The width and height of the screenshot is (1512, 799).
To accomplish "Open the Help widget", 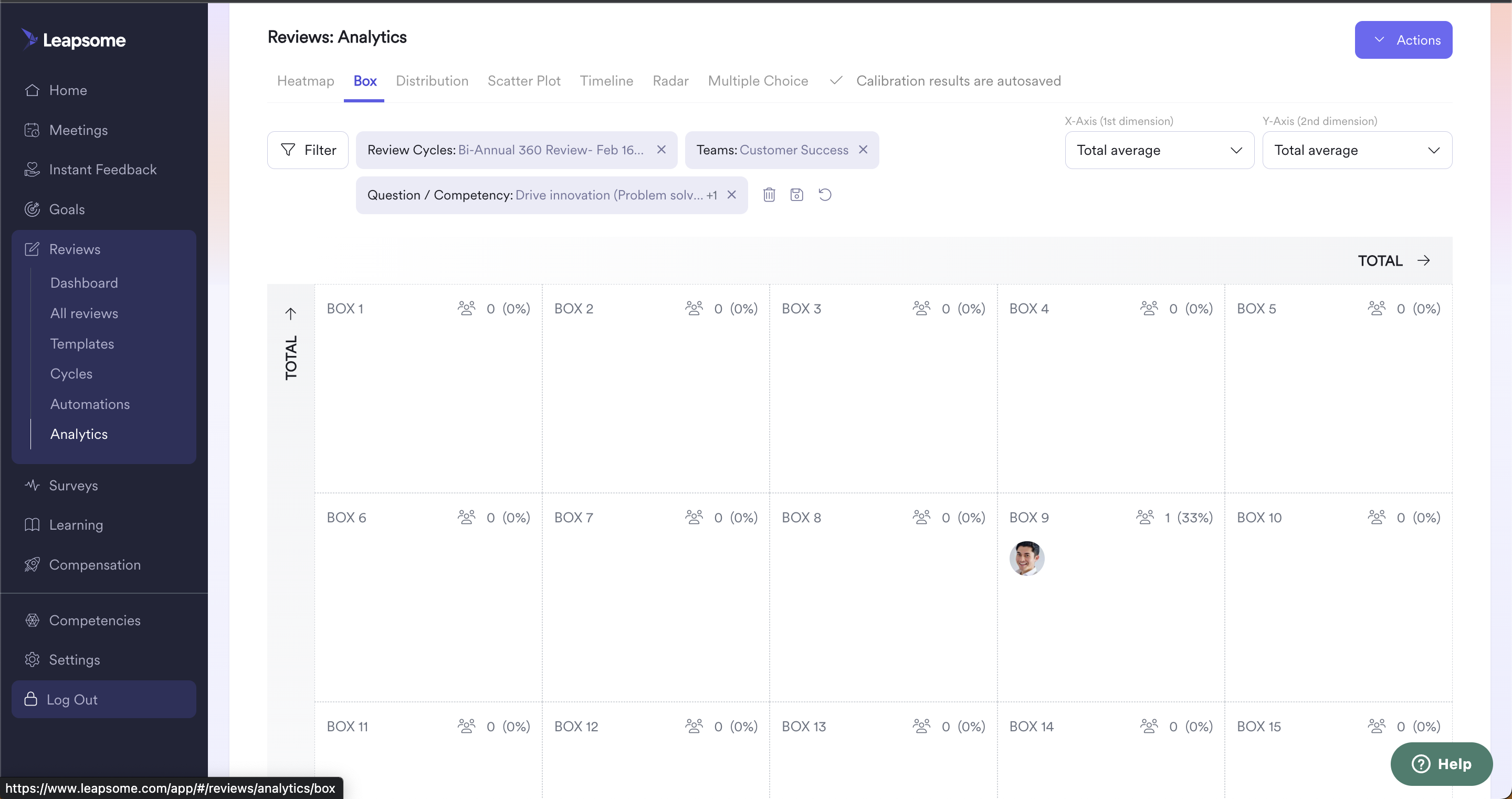I will (1441, 764).
